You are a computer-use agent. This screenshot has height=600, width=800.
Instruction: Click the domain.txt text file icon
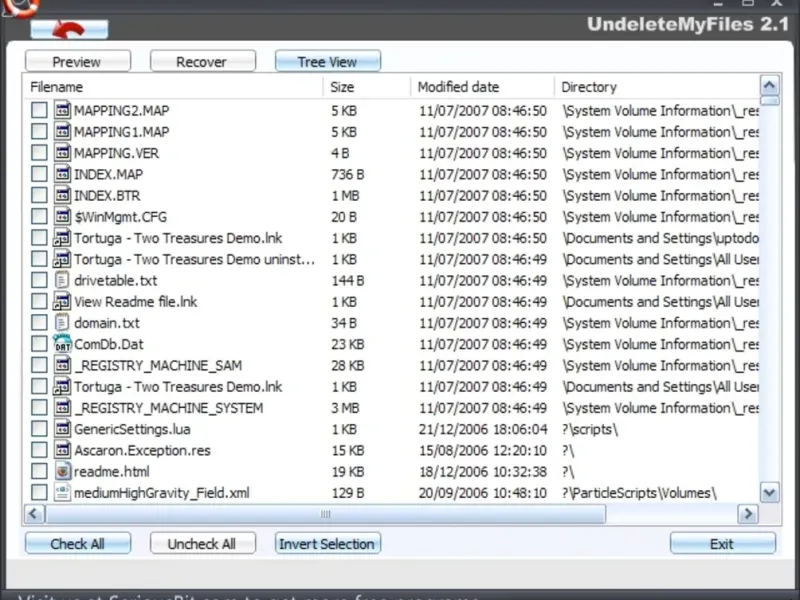pyautogui.click(x=62, y=322)
